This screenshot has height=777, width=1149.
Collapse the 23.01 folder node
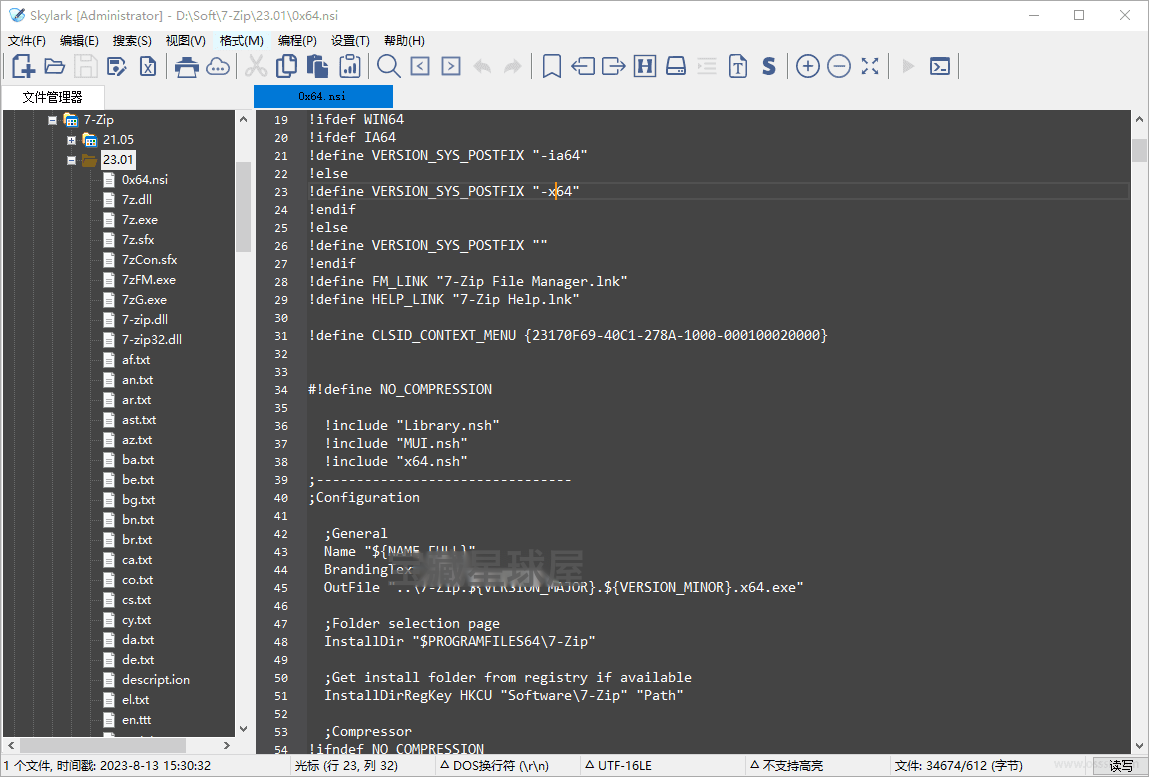(x=71, y=160)
